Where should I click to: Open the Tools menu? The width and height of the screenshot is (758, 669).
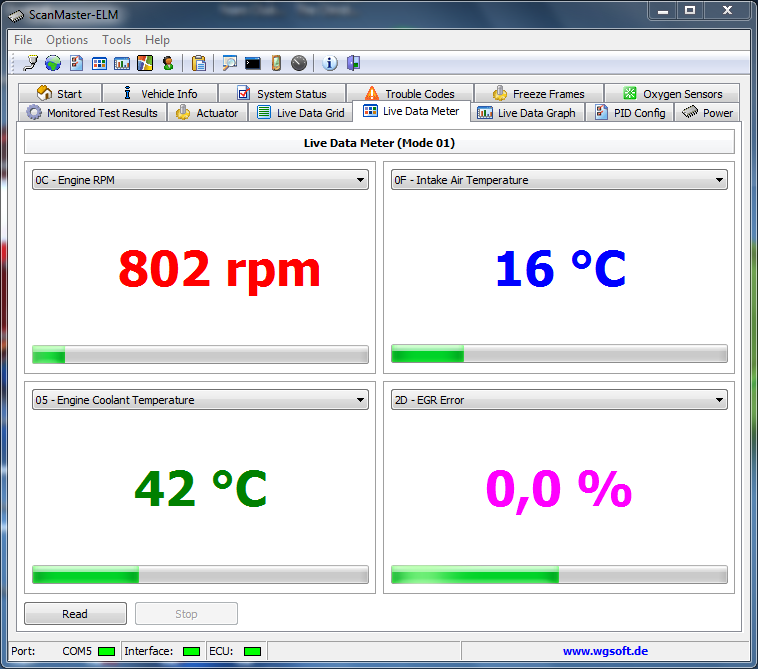click(117, 40)
